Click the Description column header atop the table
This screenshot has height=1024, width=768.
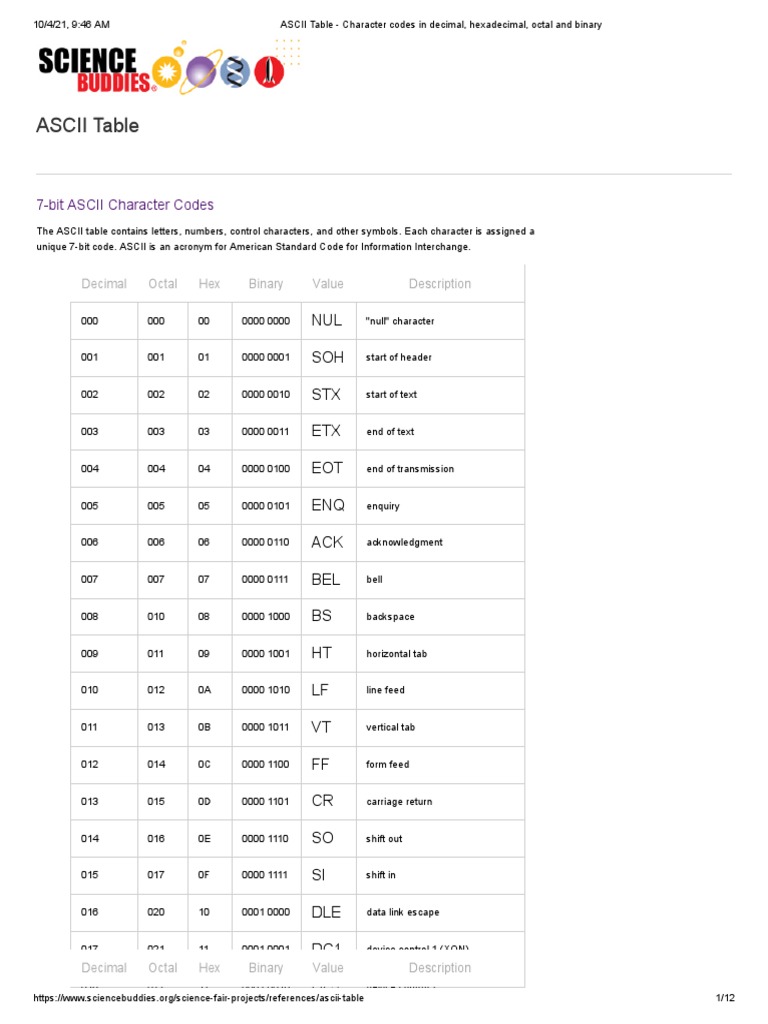[x=440, y=284]
